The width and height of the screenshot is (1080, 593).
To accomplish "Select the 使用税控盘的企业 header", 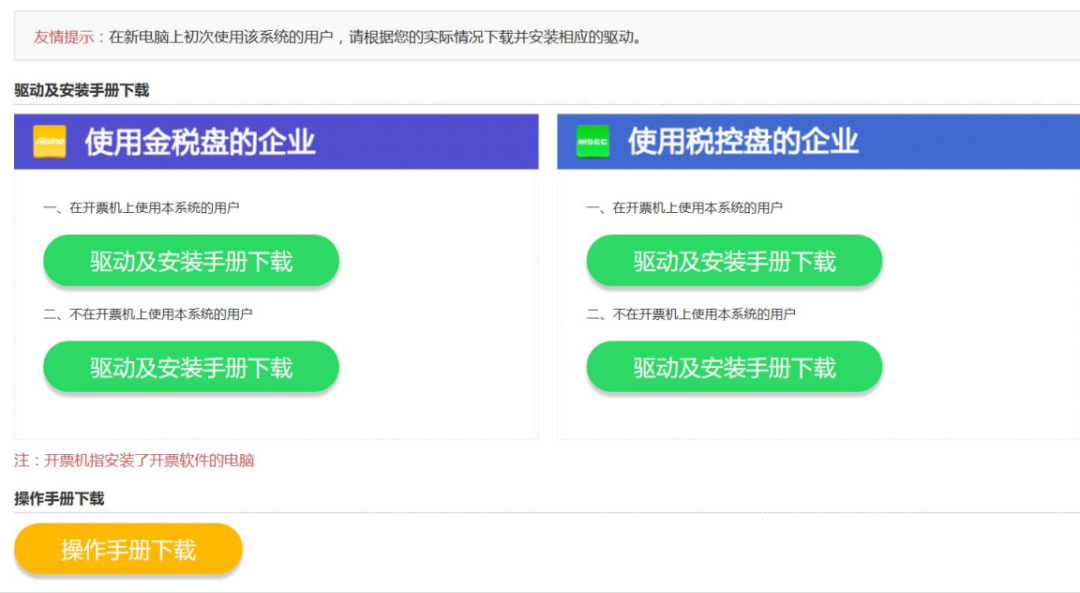I will coord(818,141).
